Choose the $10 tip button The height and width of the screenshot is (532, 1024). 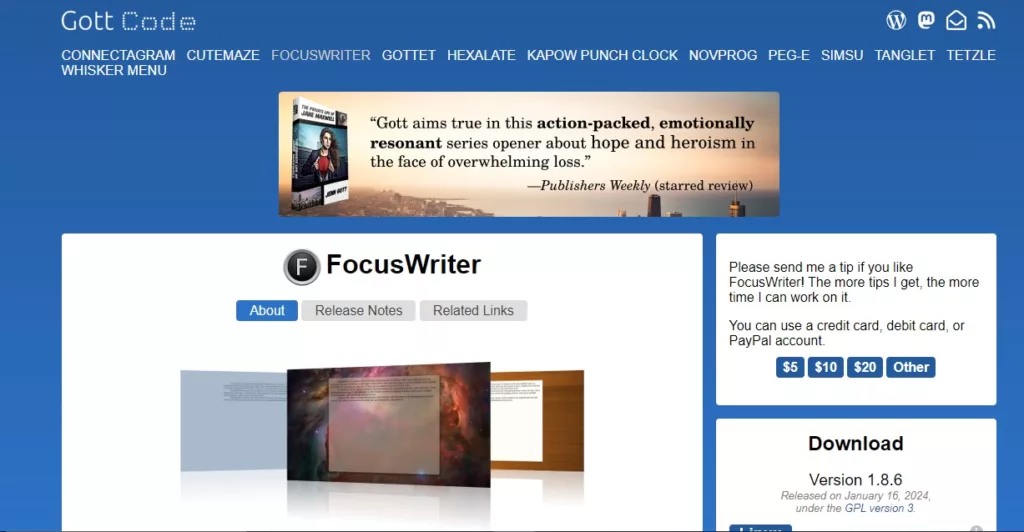pos(825,367)
